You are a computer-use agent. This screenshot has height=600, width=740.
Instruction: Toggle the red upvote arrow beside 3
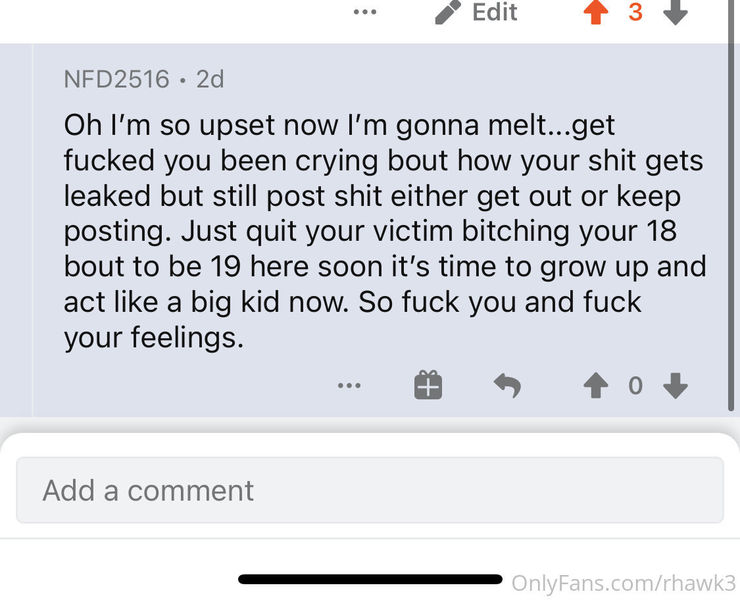click(x=596, y=13)
